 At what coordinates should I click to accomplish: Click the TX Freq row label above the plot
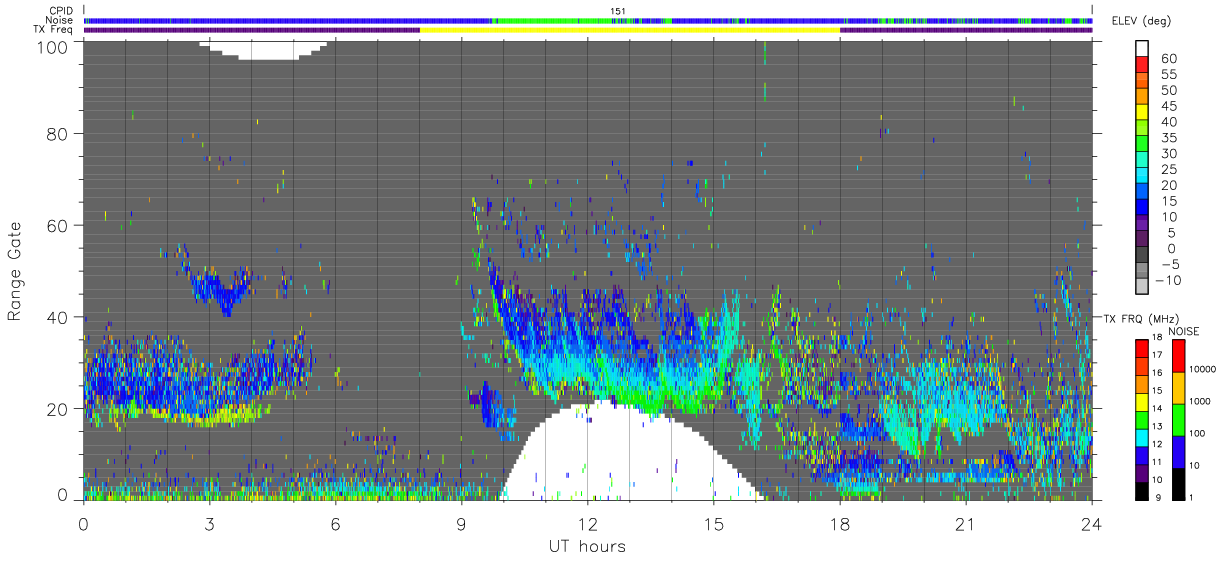(x=52, y=29)
